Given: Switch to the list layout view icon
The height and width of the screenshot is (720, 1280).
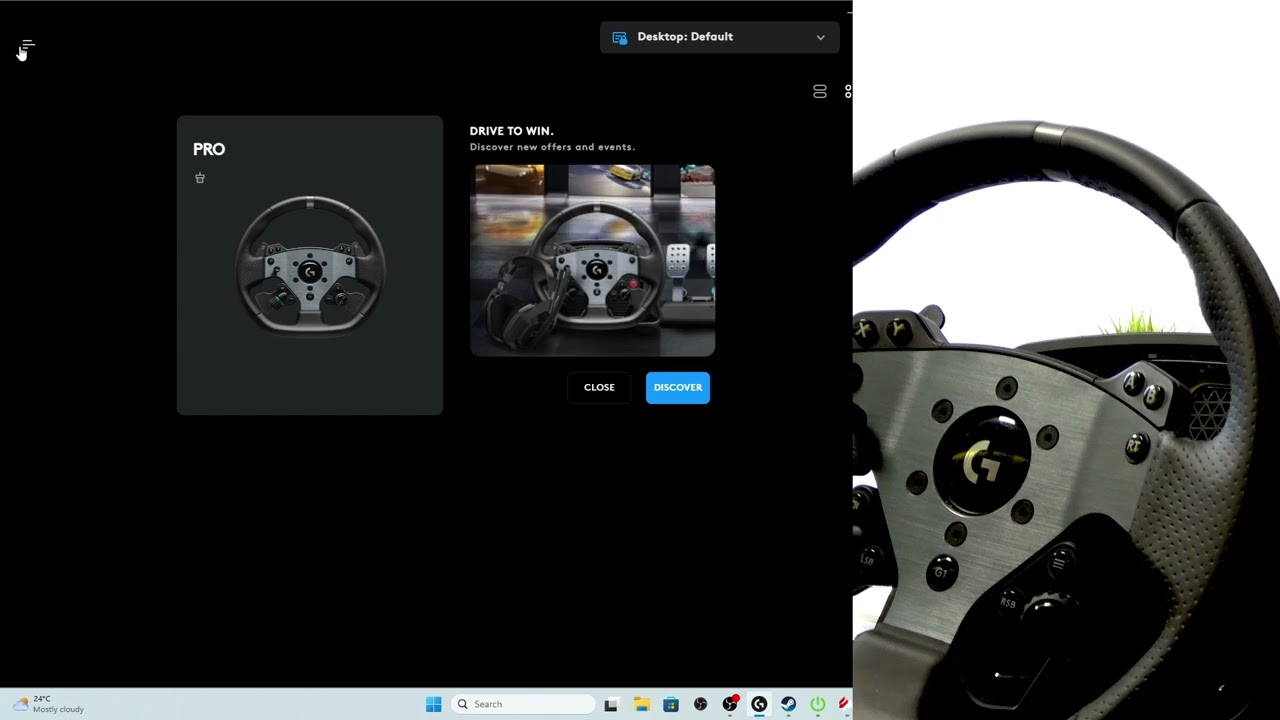Looking at the screenshot, I should (820, 91).
